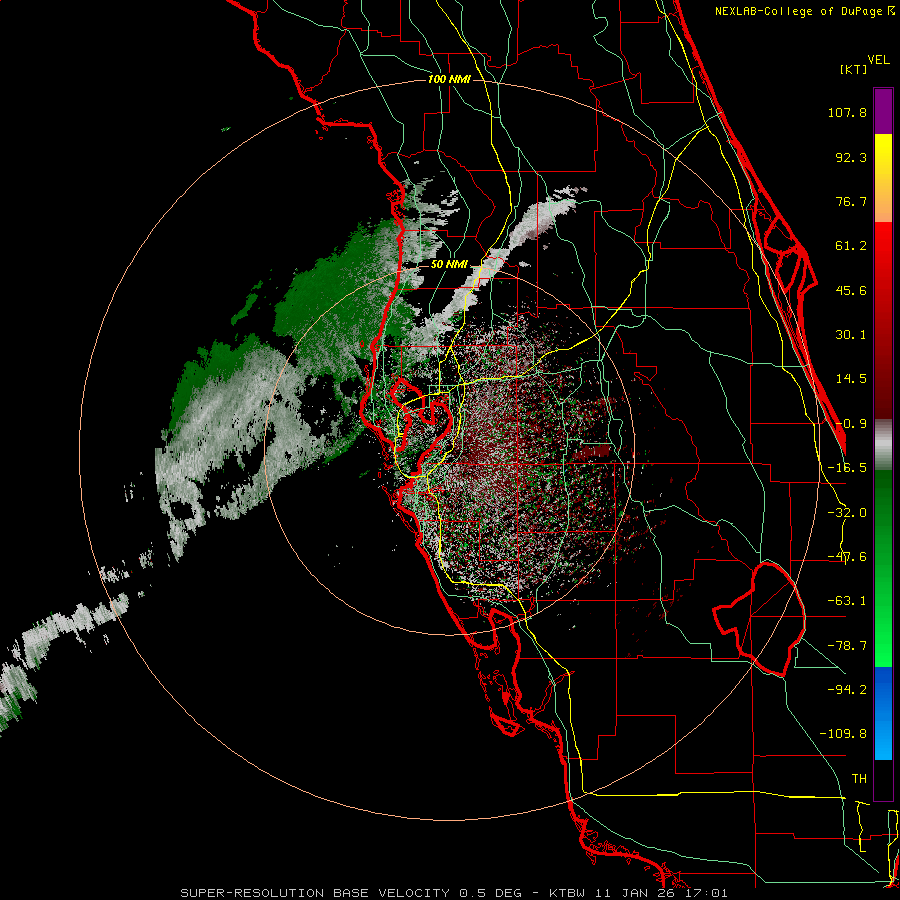
Task: Click the 100 NMI range ring label
Action: [449, 79]
